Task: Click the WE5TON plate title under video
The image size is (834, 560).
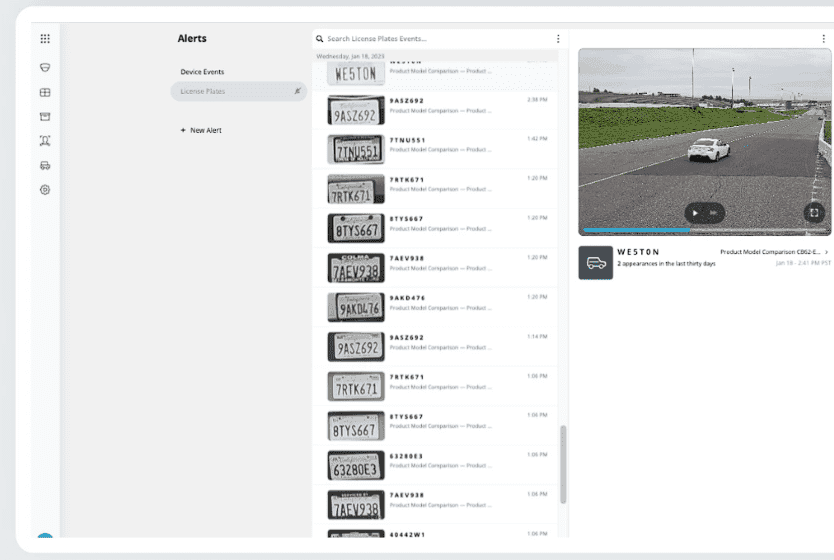Action: pyautogui.click(x=638, y=252)
